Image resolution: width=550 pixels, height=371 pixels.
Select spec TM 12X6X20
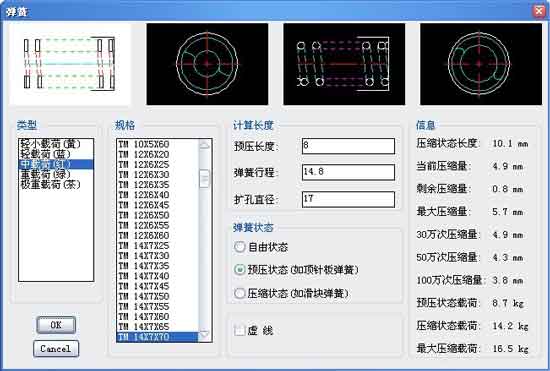157,154
